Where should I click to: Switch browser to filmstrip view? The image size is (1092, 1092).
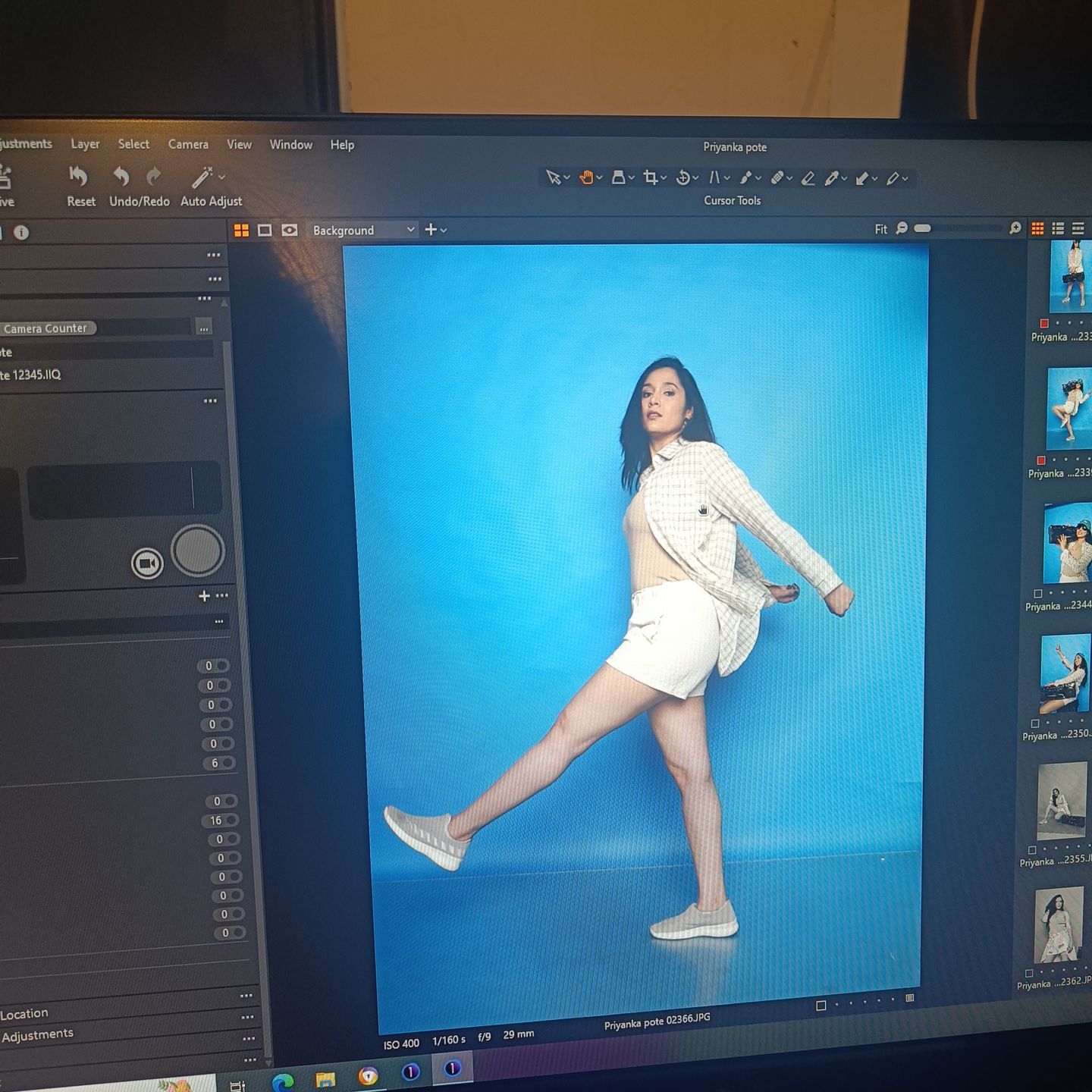coord(1078,228)
